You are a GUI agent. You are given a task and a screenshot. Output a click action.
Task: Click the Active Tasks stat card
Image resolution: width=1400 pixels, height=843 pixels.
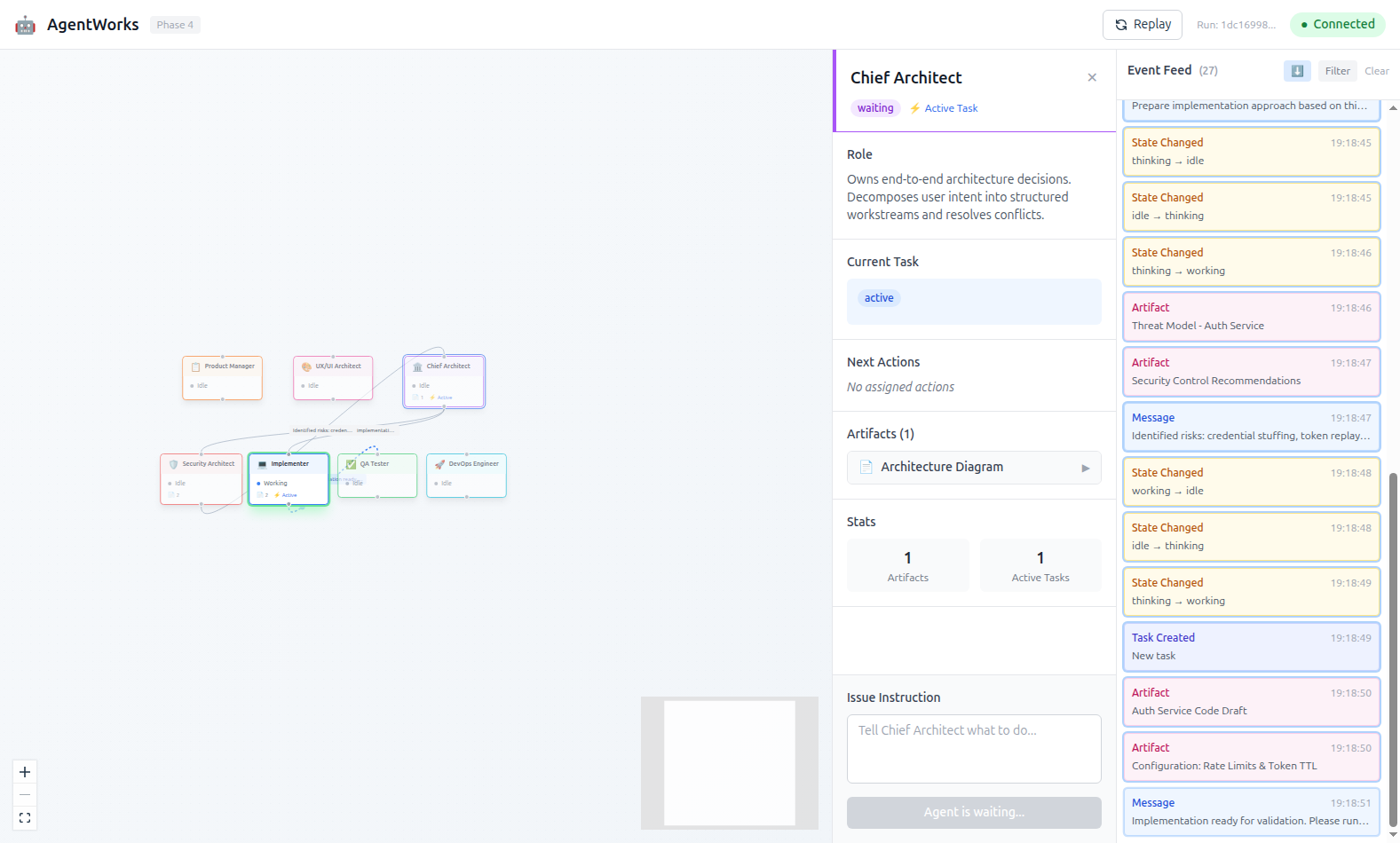(1040, 565)
